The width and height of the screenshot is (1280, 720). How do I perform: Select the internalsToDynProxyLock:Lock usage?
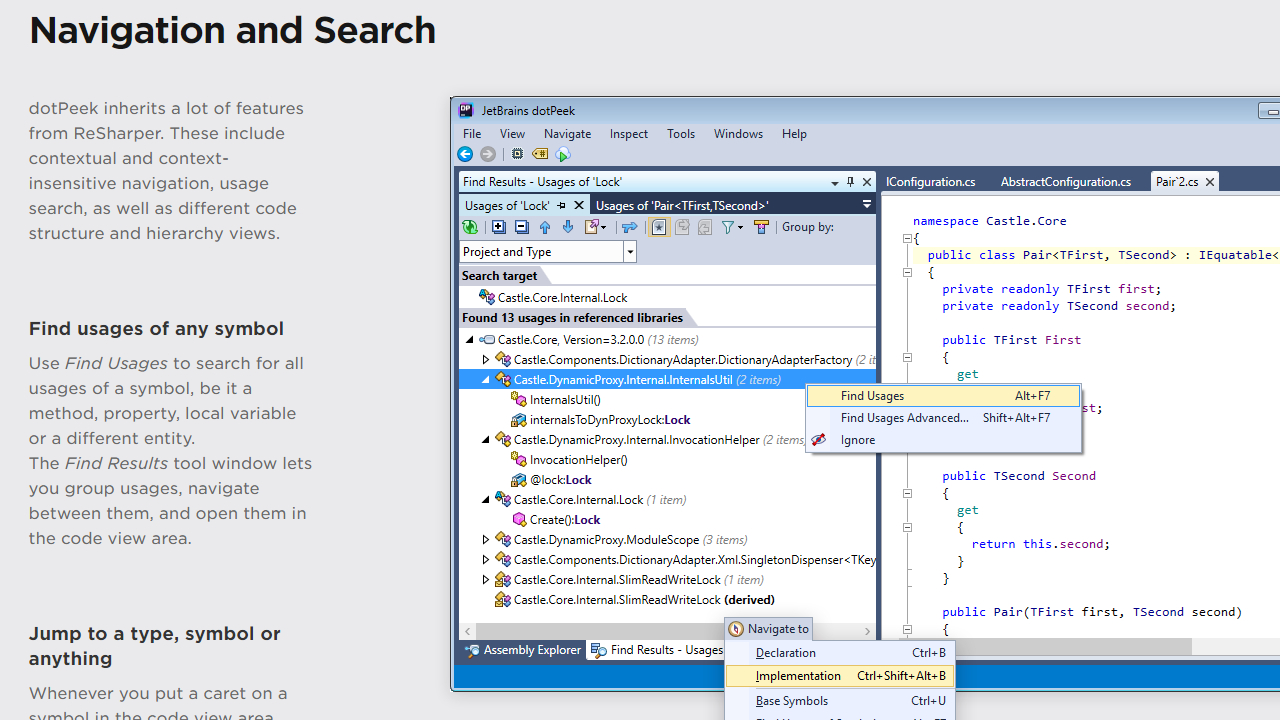pyautogui.click(x=609, y=420)
